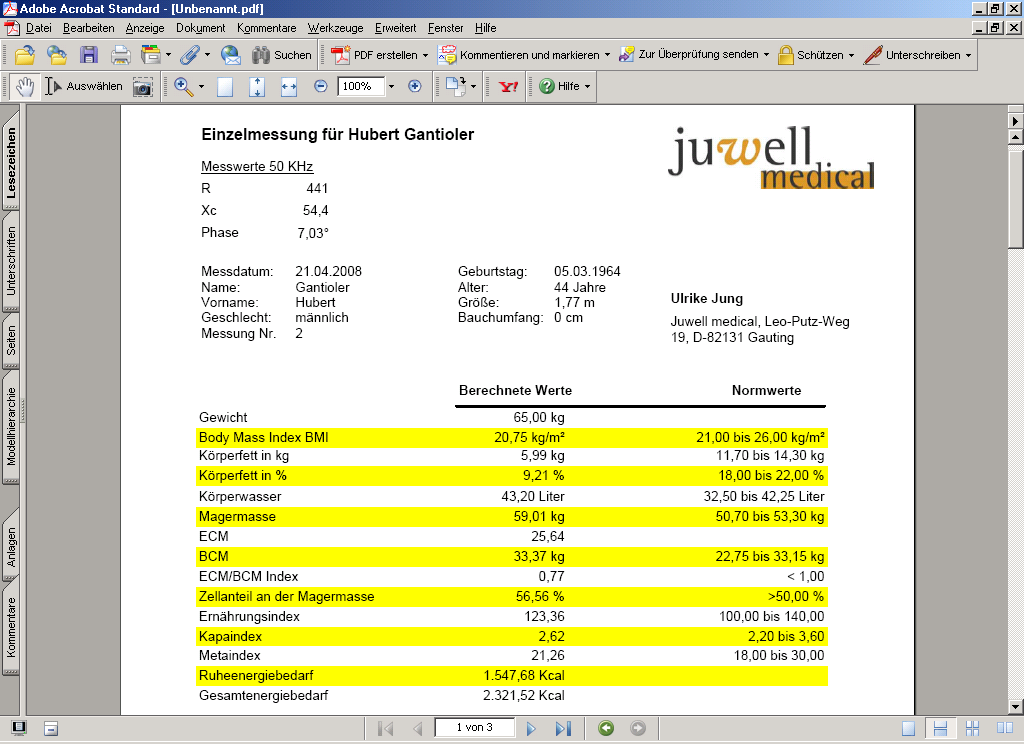Go to the previous page
1024x744 pixels.
pos(417,728)
